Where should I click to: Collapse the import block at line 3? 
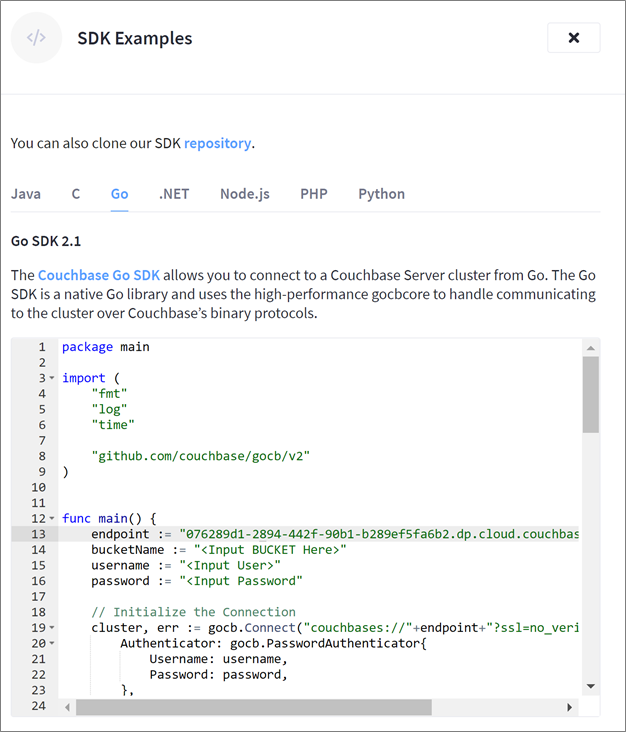[52, 378]
